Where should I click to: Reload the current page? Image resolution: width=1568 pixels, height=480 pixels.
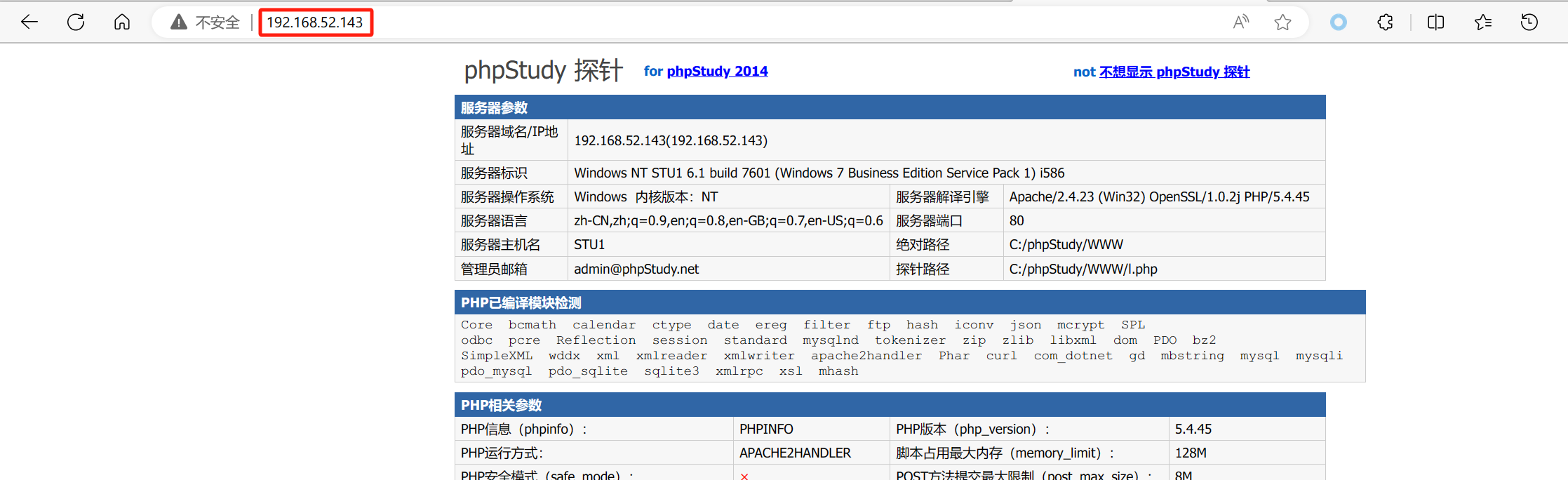pos(76,22)
